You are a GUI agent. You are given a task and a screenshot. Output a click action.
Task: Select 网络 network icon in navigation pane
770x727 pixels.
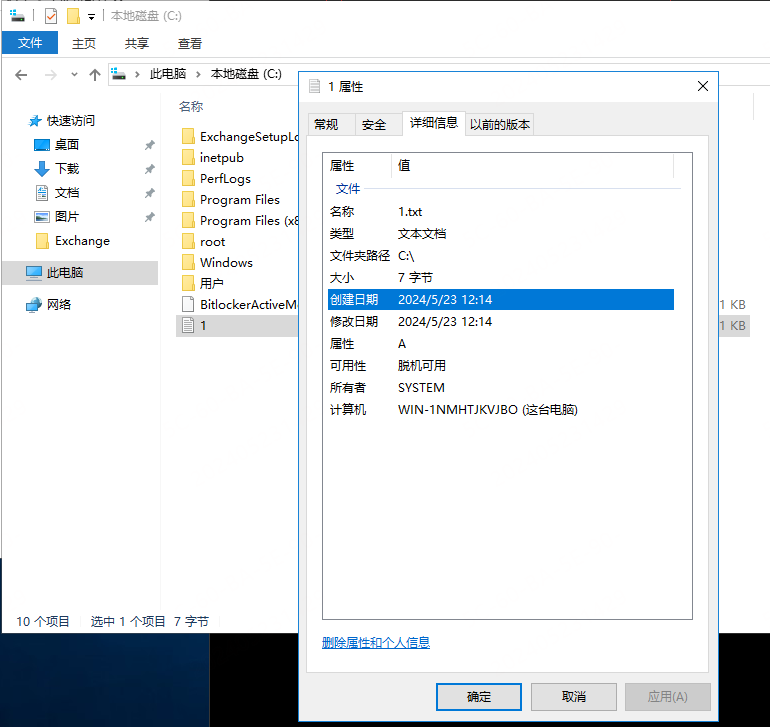34,305
